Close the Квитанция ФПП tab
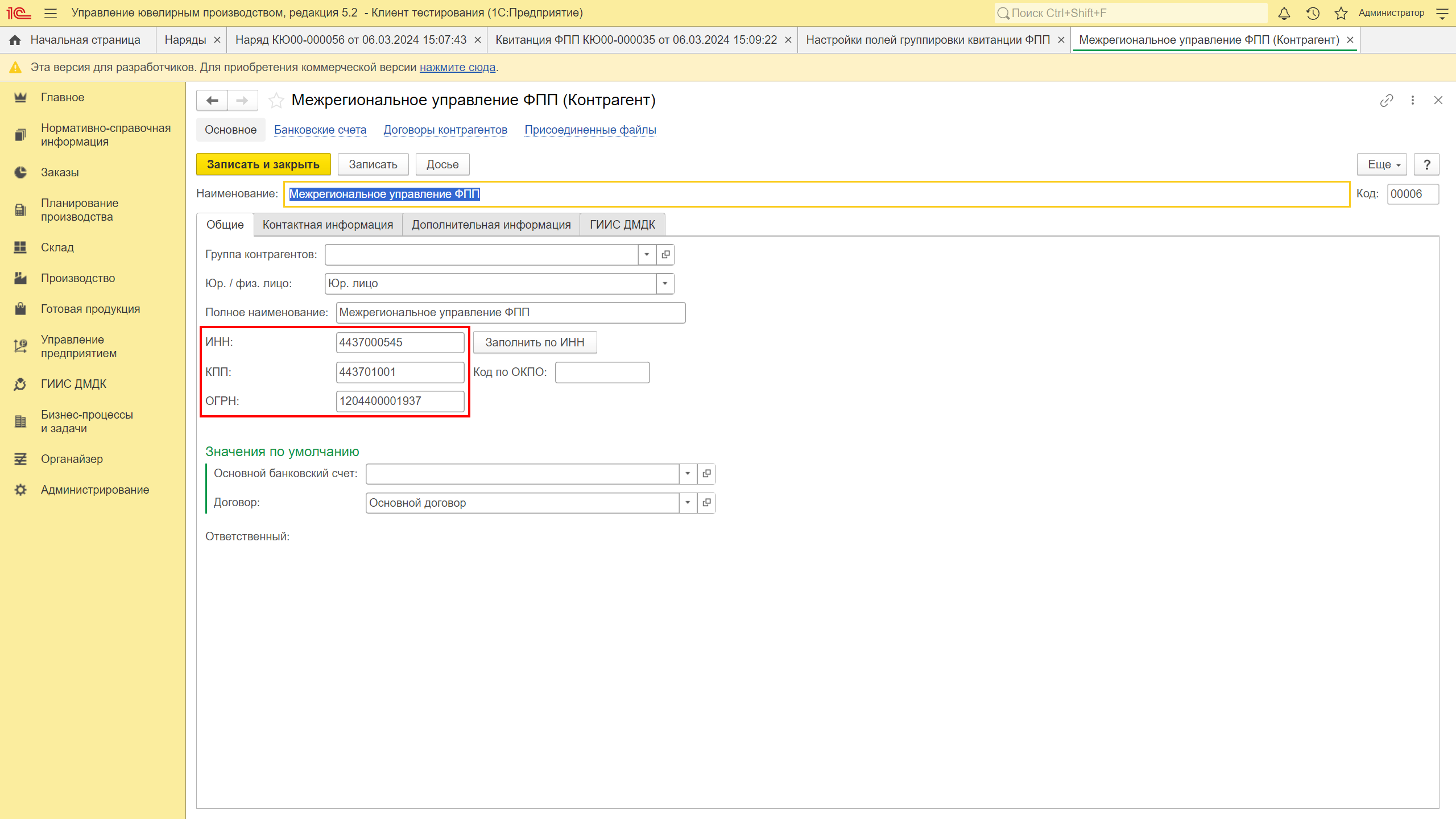 click(788, 40)
